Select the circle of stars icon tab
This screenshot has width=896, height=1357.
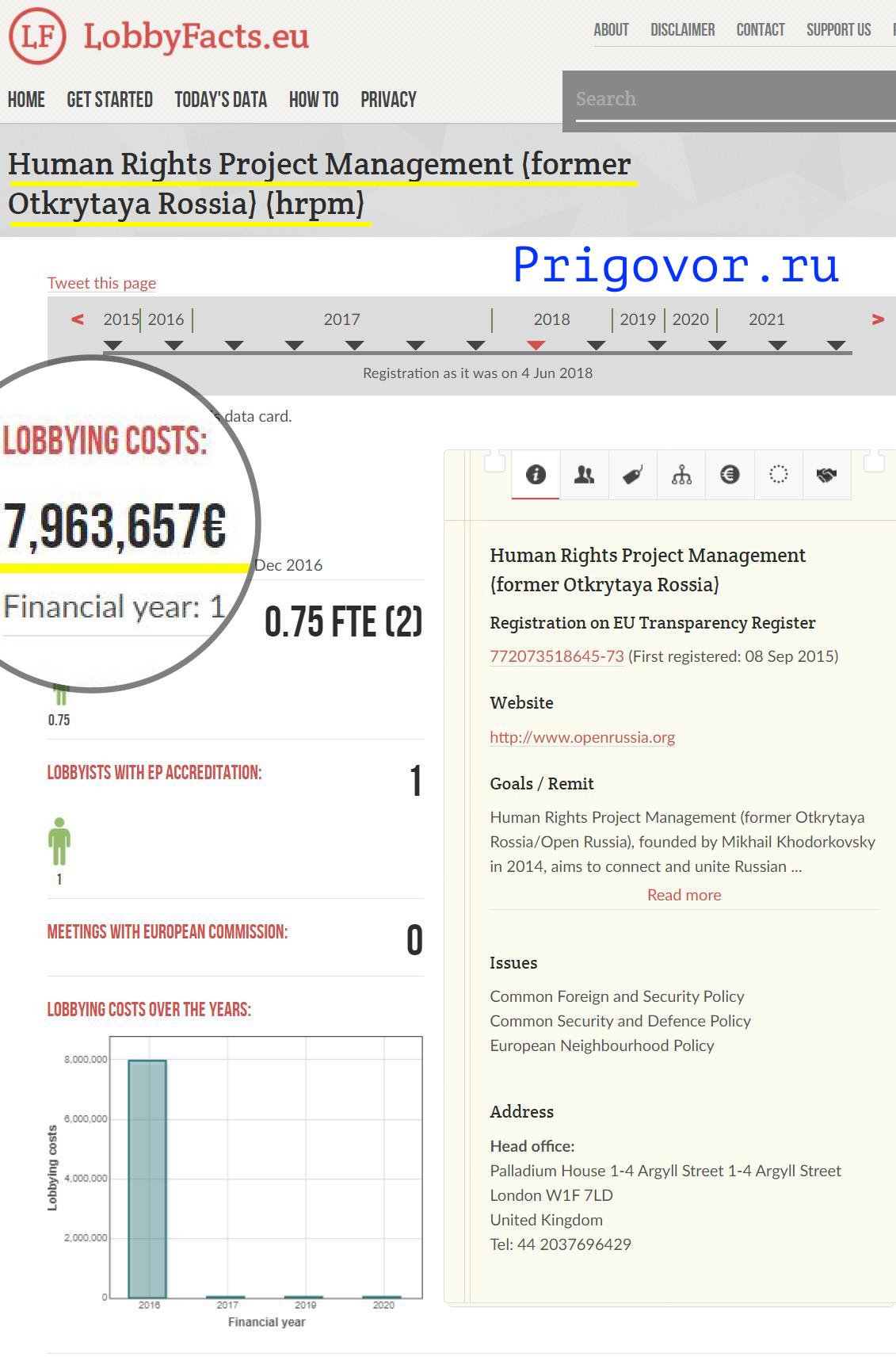(x=778, y=475)
